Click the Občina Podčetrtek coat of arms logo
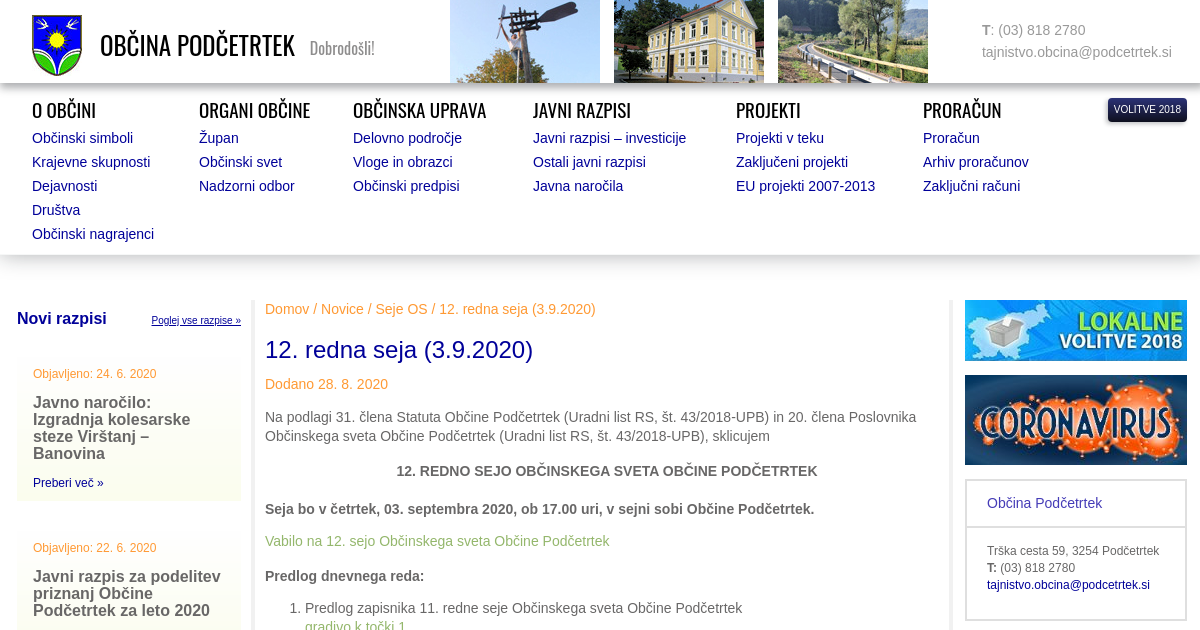The height and width of the screenshot is (630, 1200). point(57,45)
